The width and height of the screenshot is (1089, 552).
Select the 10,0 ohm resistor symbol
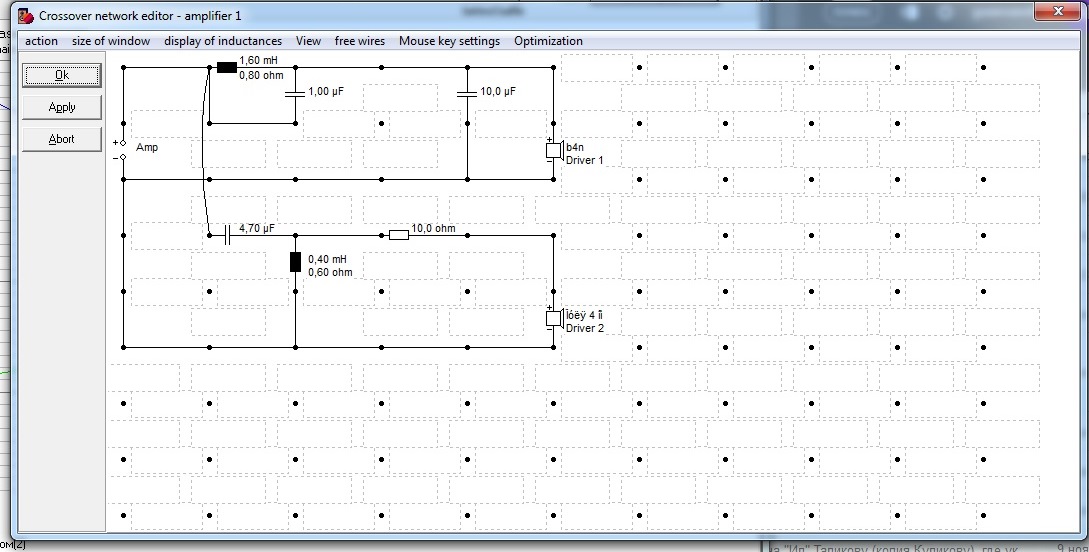(x=398, y=235)
